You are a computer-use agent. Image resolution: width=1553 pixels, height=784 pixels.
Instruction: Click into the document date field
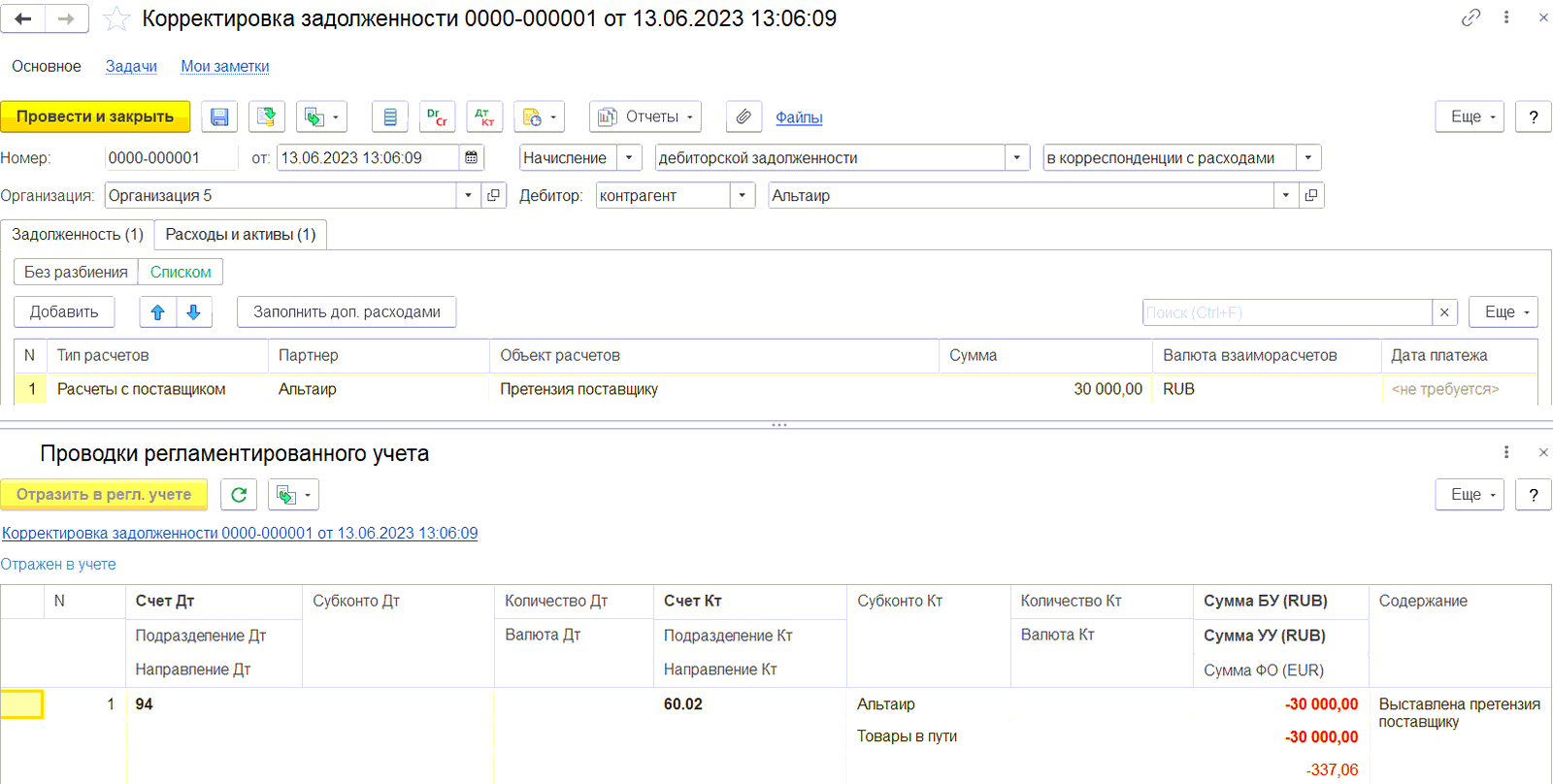tap(369, 158)
